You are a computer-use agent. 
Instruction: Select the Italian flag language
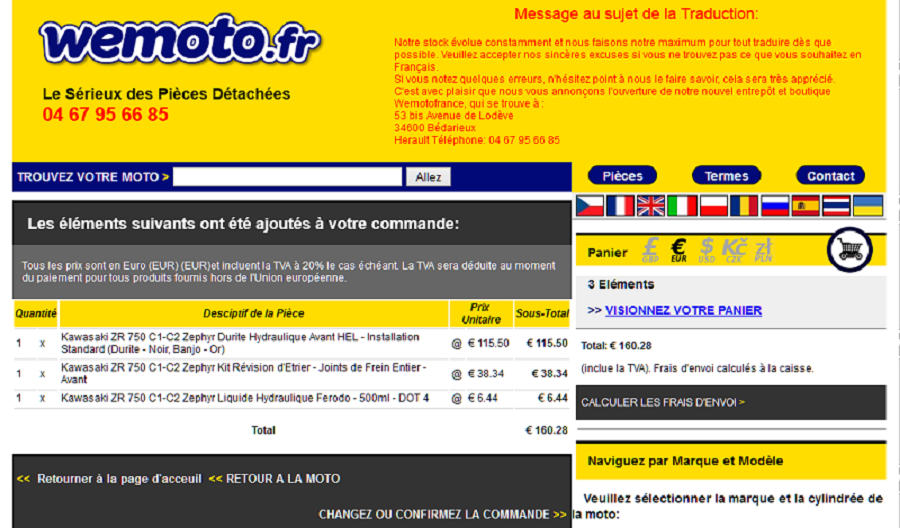[x=682, y=205]
